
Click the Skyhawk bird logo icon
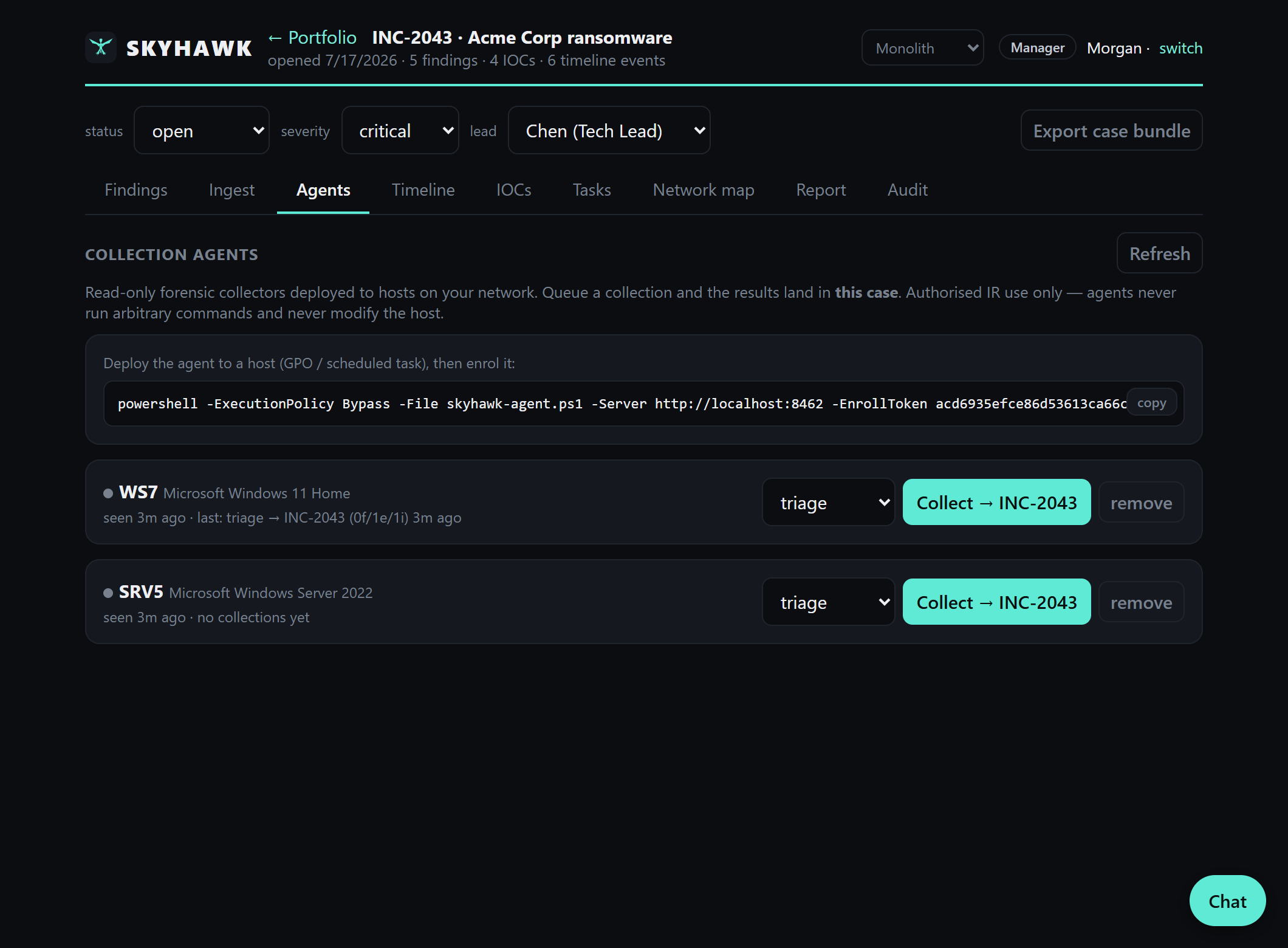coord(101,47)
